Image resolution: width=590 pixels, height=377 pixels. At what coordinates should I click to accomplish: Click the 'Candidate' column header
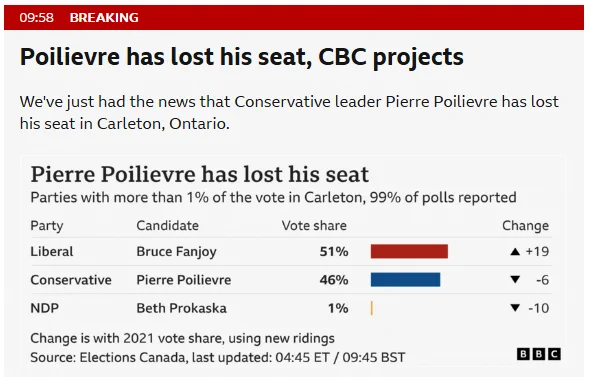pos(167,225)
